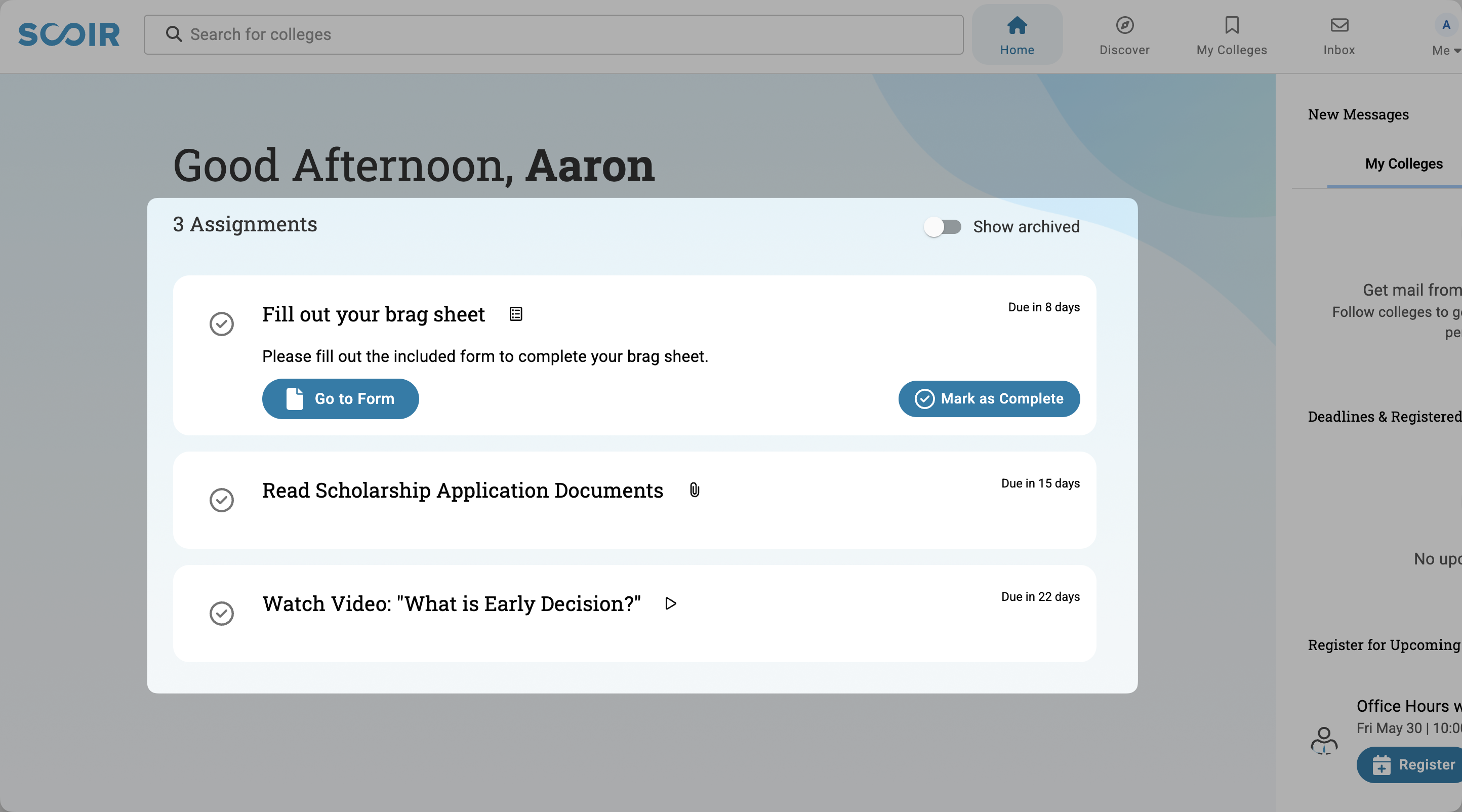
Task: Expand the Watch Video Early Decision assignment
Action: pyautogui.click(x=451, y=604)
